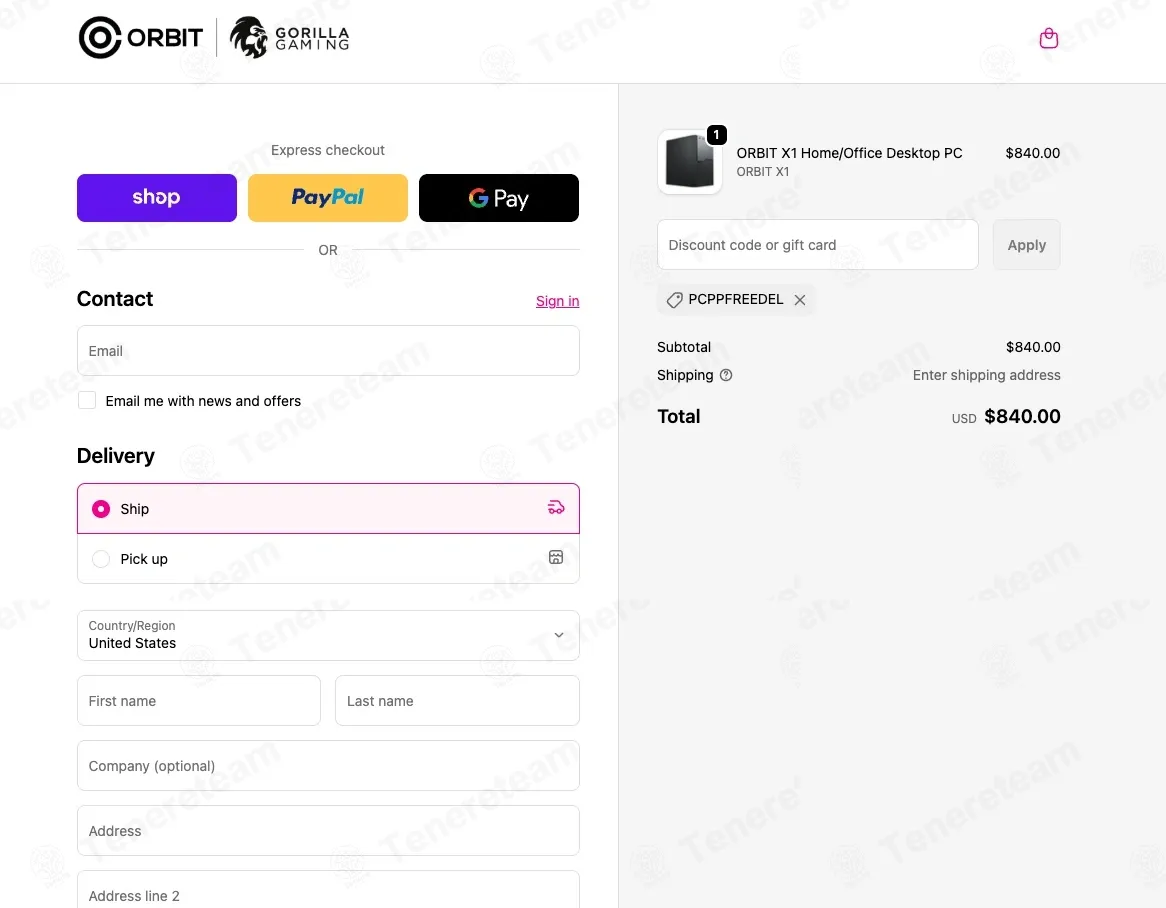This screenshot has width=1166, height=908.
Task: Check 'Email me with news and offers'
Action: click(87, 400)
